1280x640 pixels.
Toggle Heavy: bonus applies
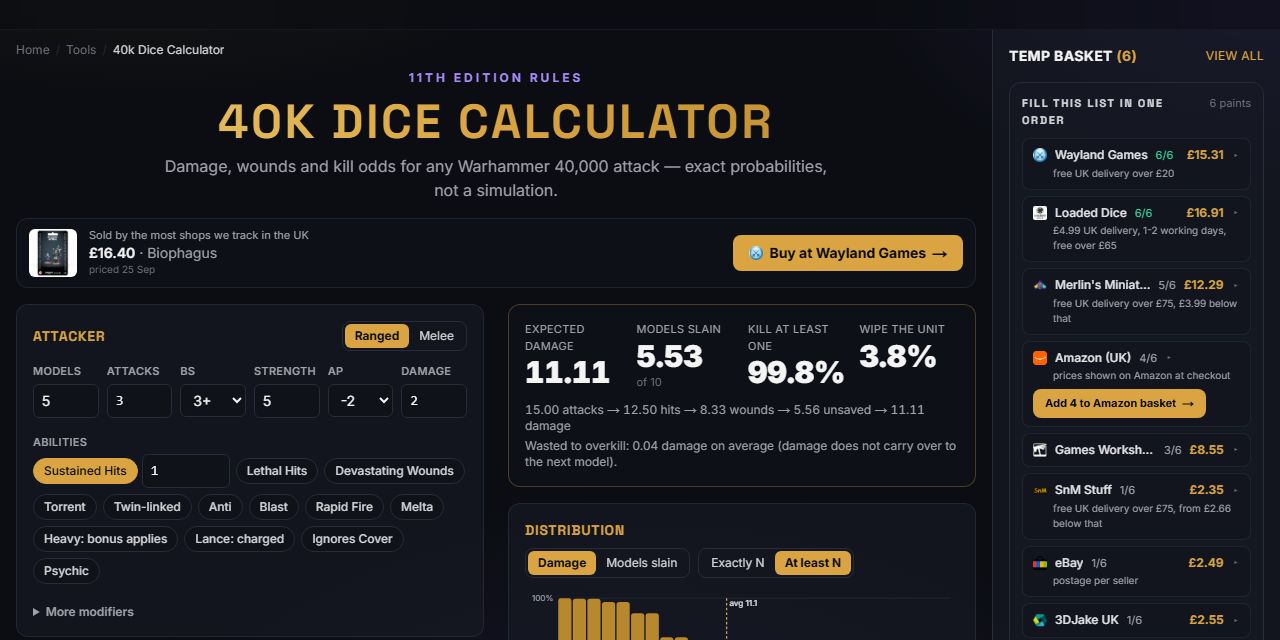106,539
